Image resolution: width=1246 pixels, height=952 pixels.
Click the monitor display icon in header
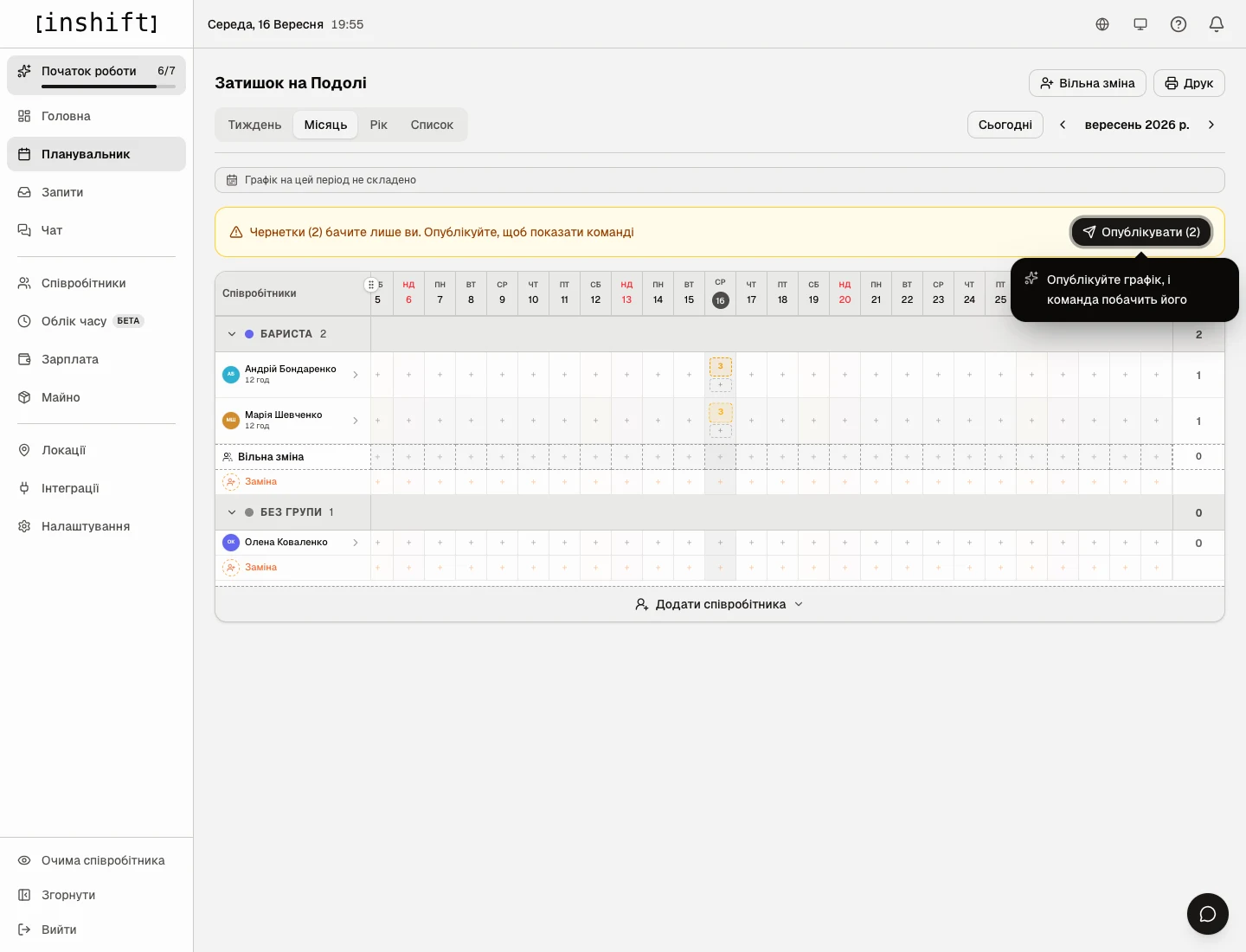tap(1140, 24)
